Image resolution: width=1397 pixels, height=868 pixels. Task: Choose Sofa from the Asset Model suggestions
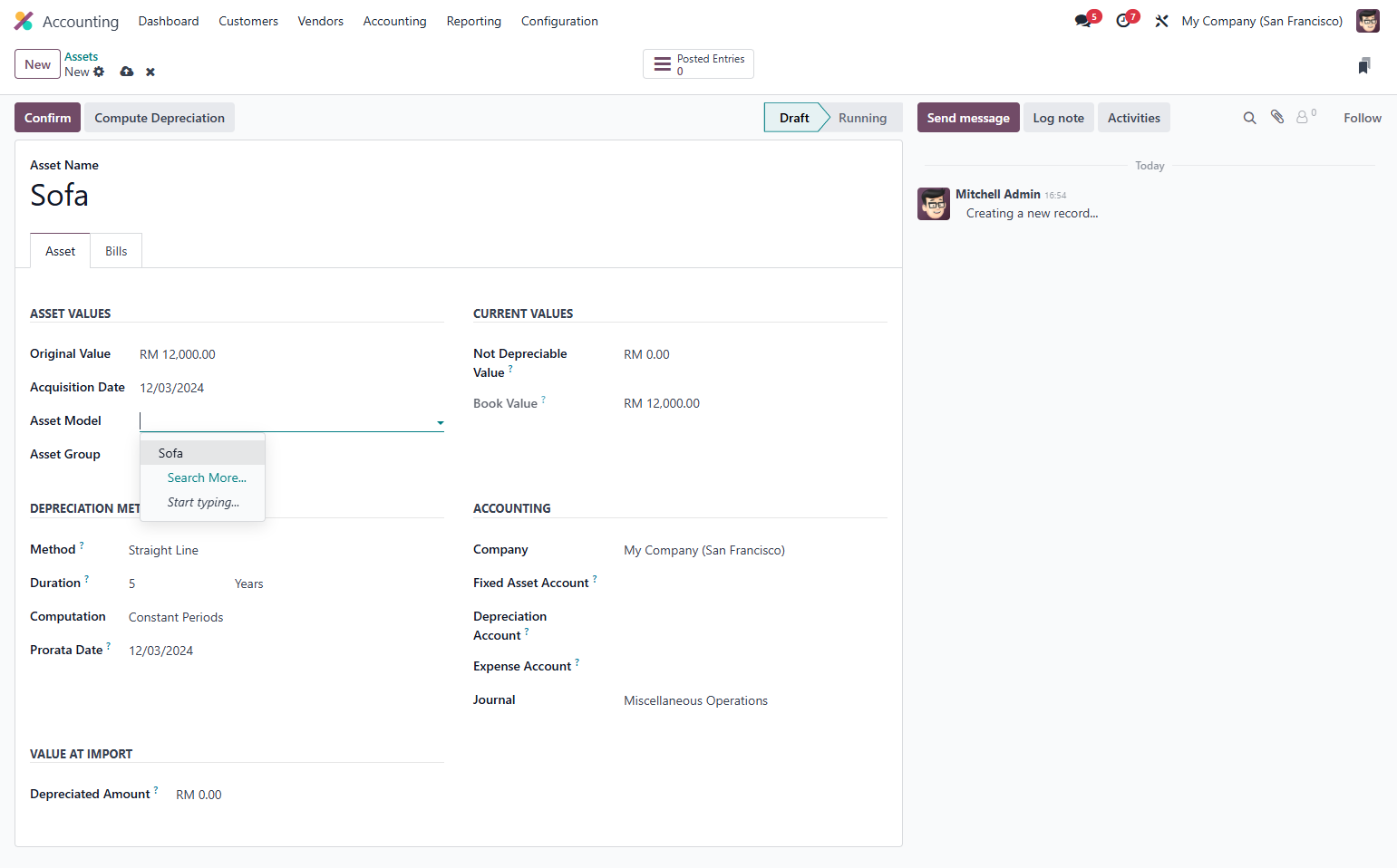point(202,453)
